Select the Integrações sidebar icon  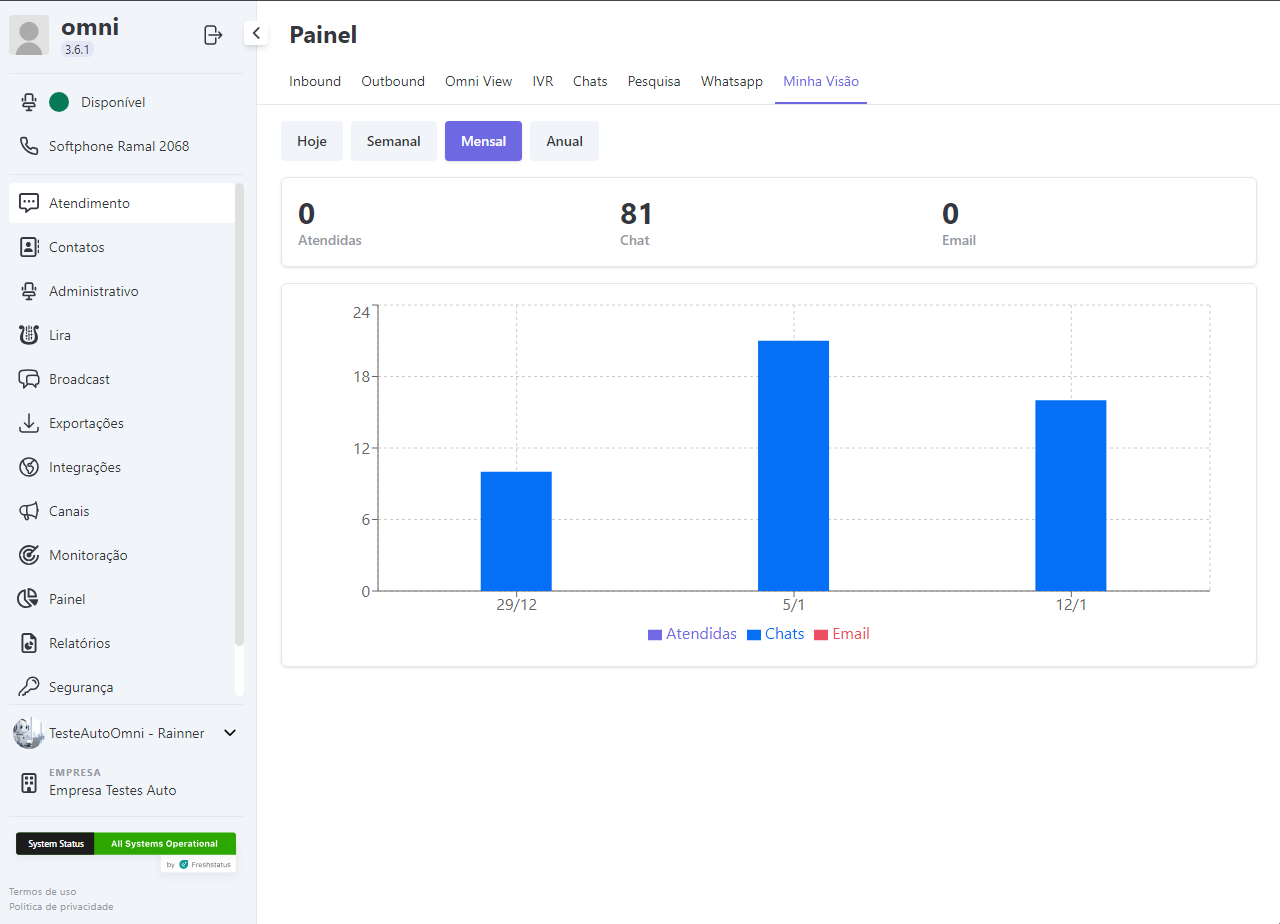coord(29,467)
